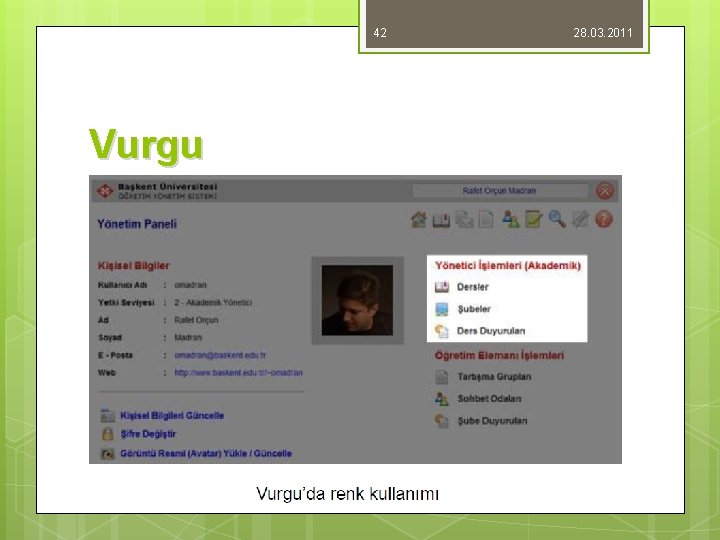The height and width of the screenshot is (540, 720).
Task: Open the Şubeler link
Action: point(474,309)
